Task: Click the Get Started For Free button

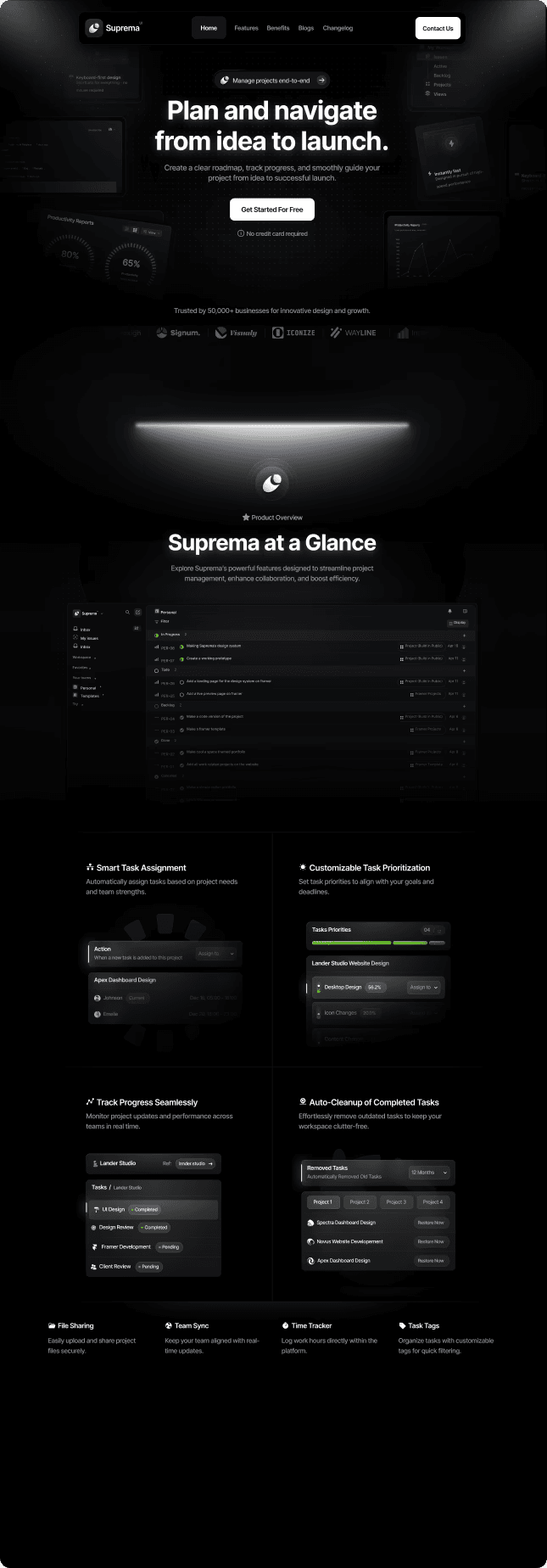Action: coord(272,210)
